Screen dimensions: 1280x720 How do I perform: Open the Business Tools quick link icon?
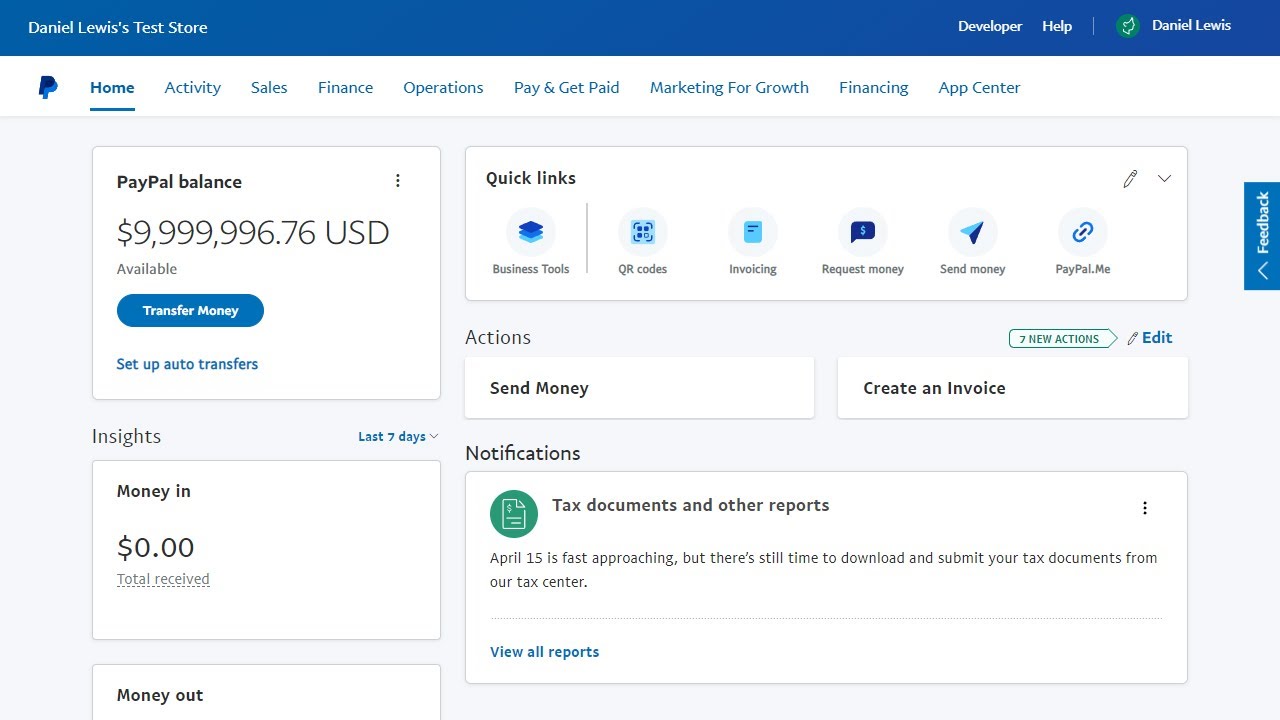pos(531,232)
